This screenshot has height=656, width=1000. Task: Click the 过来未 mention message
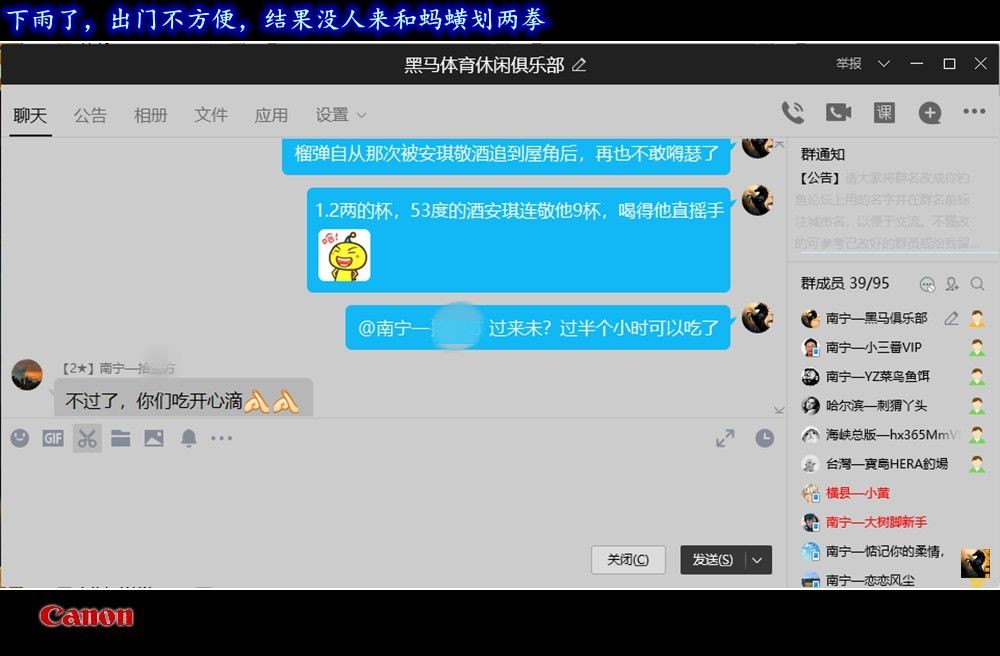538,328
